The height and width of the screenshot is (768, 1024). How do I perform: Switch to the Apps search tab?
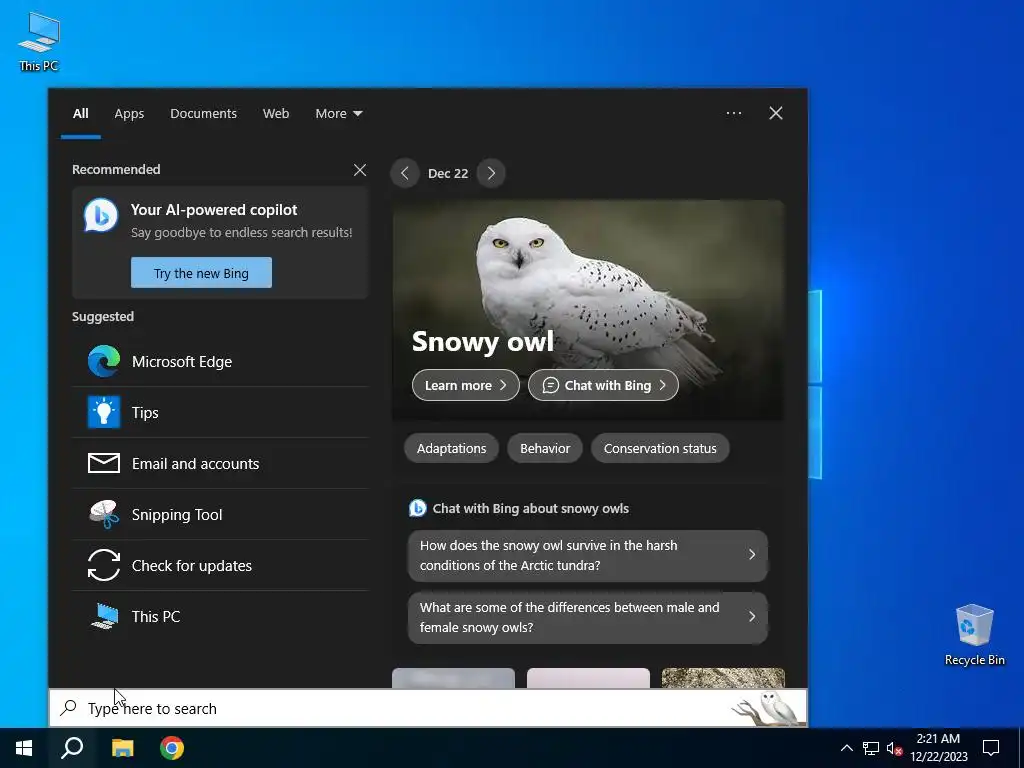(x=129, y=114)
